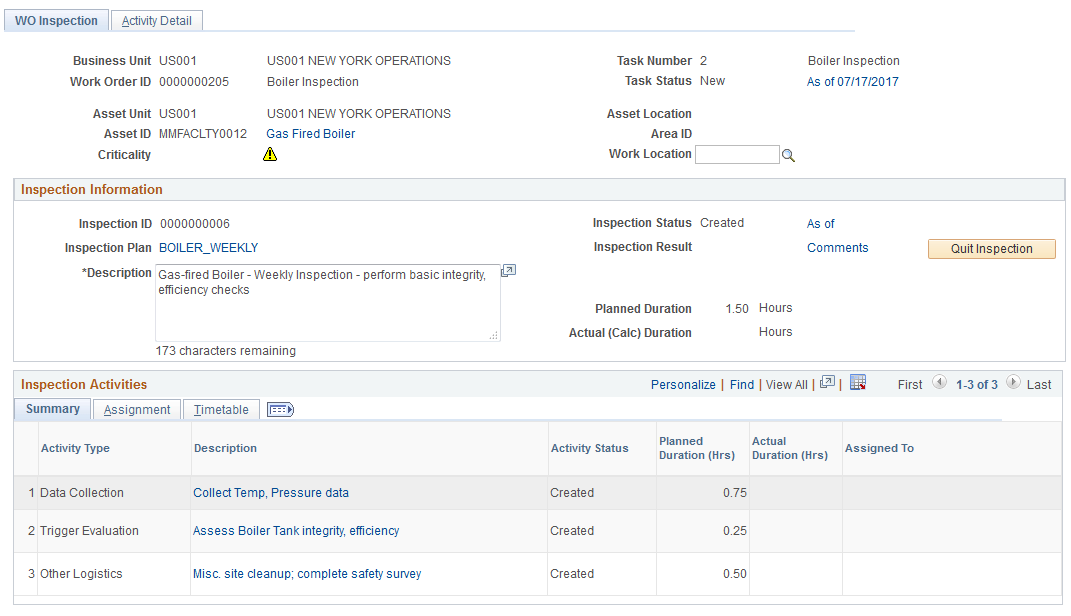Switch to the Activity Detail tab

coord(156,21)
